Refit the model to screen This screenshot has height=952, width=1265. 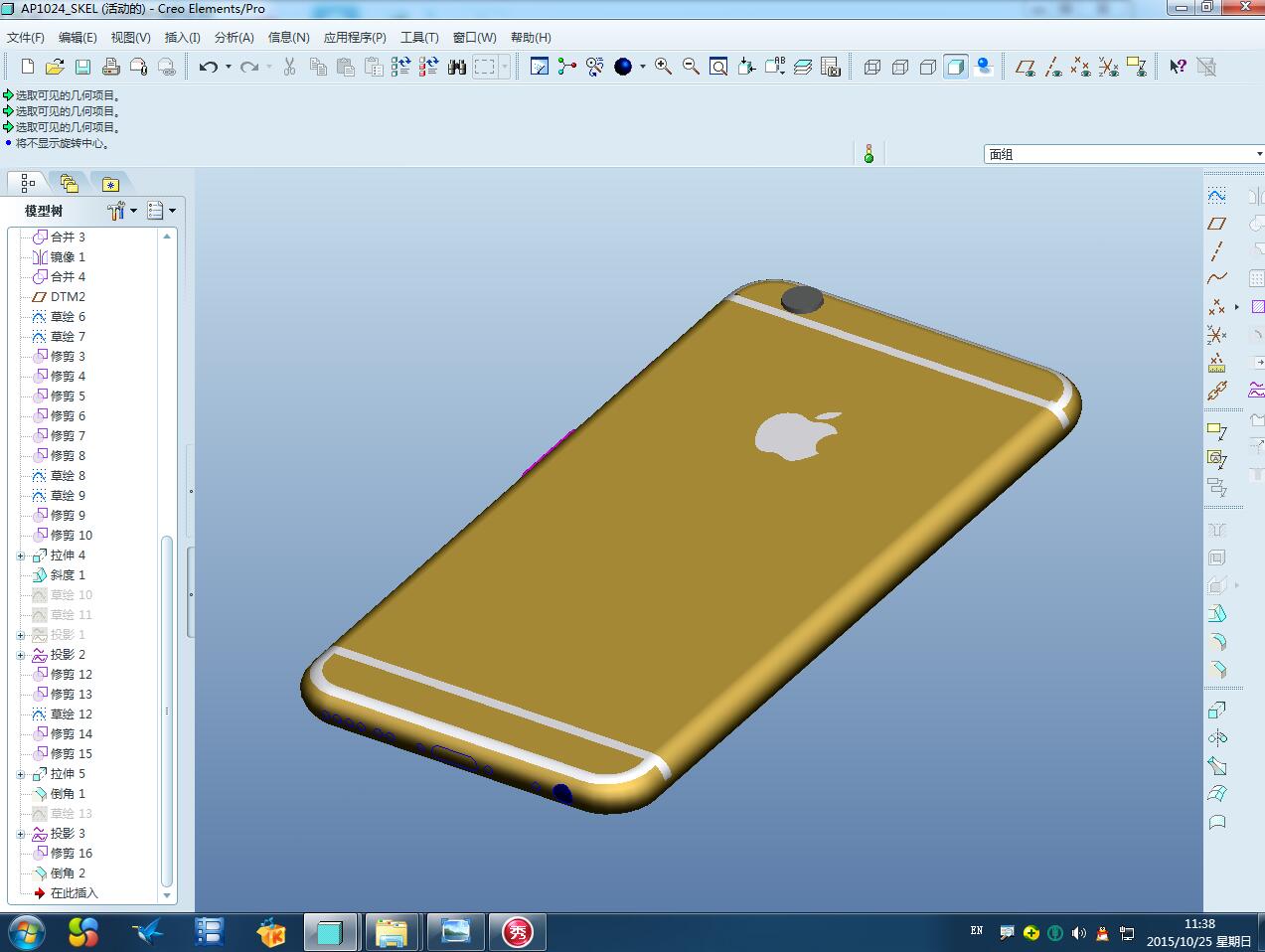(718, 67)
